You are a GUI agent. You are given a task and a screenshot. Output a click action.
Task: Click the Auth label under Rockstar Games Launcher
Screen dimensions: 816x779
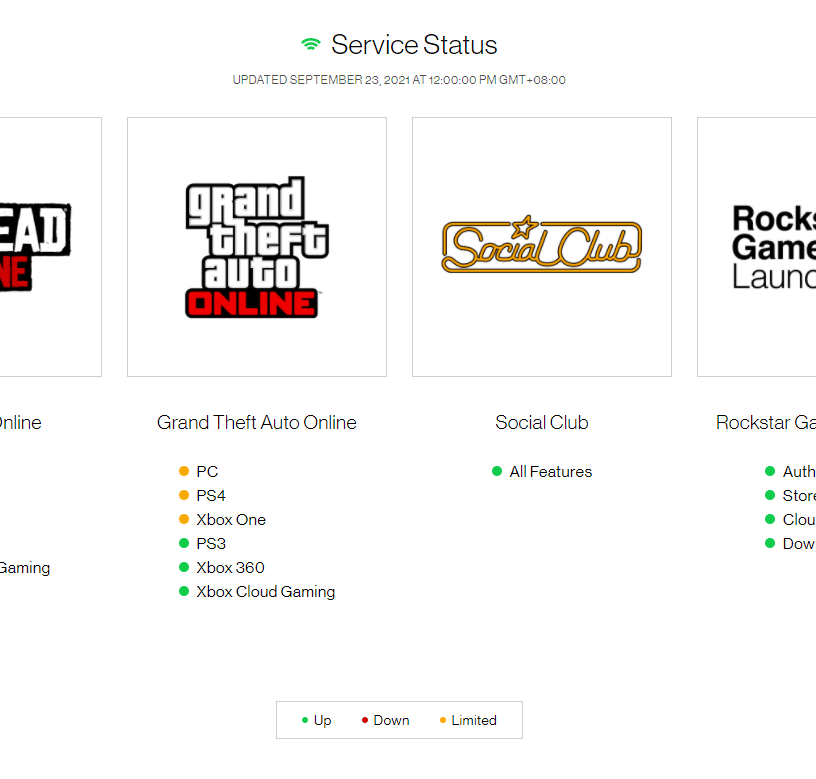(x=799, y=471)
